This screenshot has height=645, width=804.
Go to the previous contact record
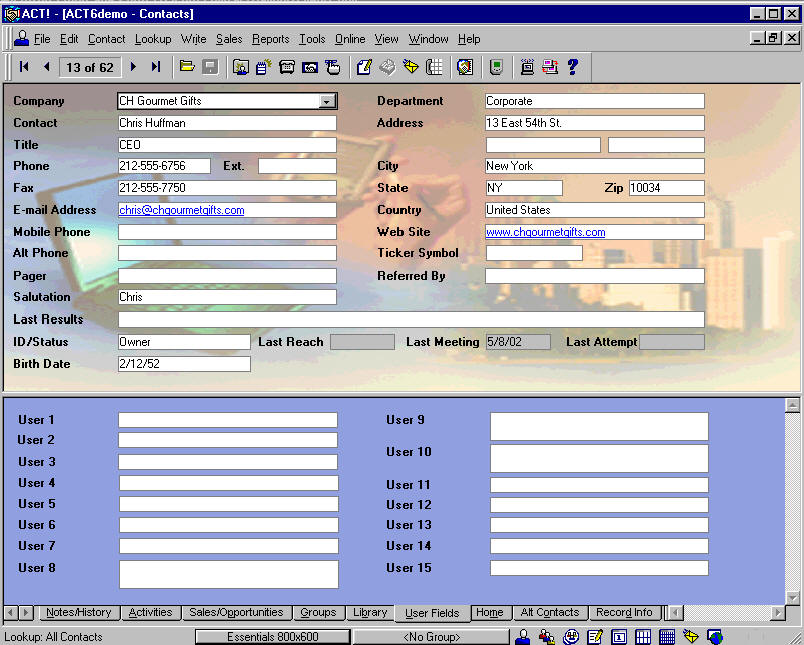point(47,67)
